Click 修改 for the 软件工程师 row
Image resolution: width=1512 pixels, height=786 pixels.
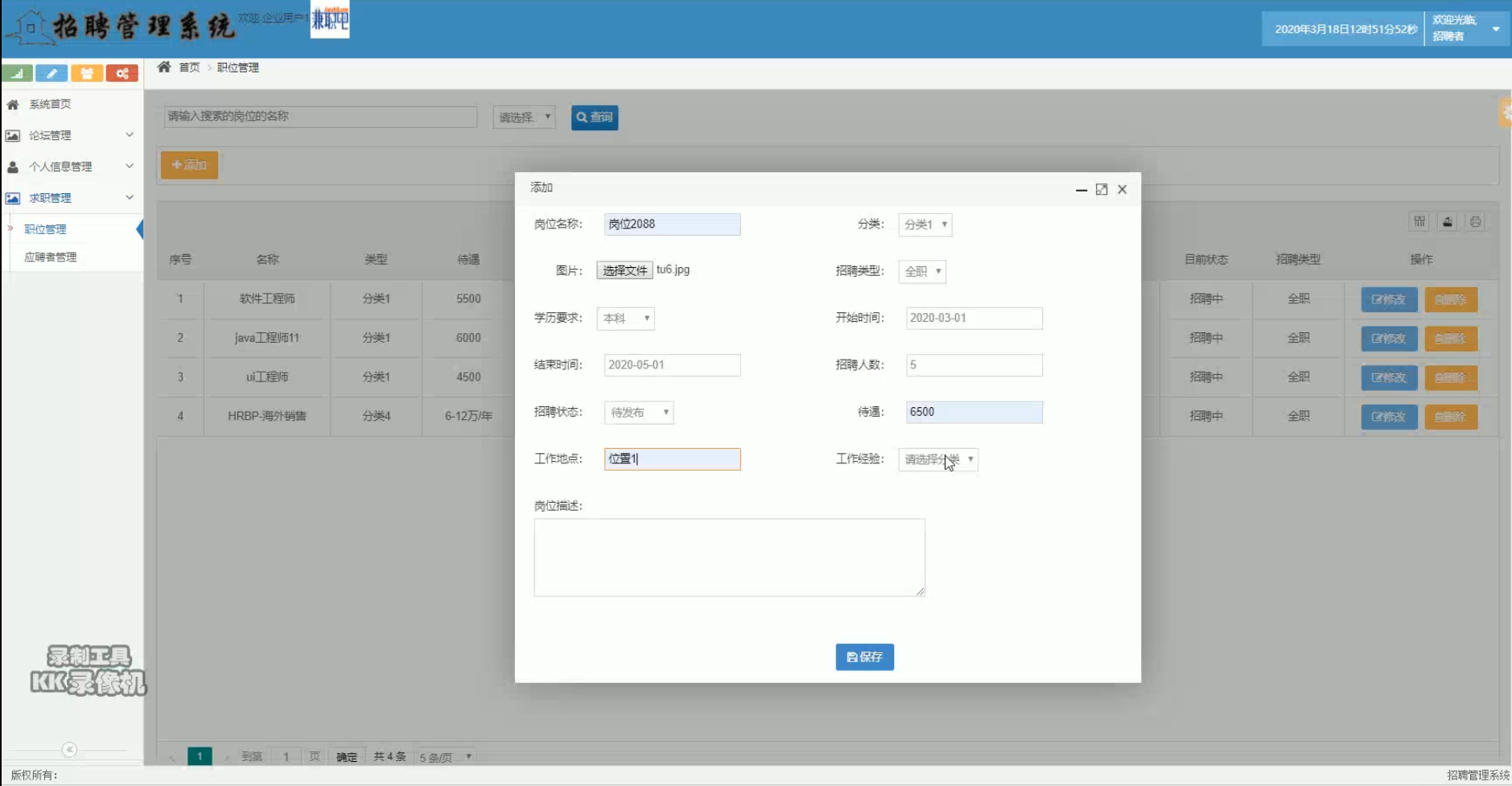1390,299
